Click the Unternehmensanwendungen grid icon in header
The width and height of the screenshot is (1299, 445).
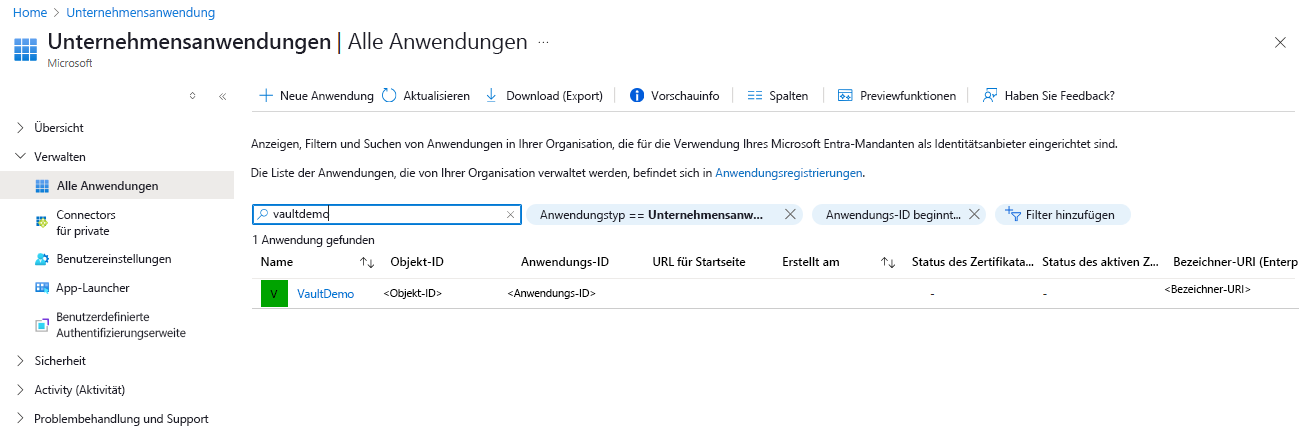point(26,50)
